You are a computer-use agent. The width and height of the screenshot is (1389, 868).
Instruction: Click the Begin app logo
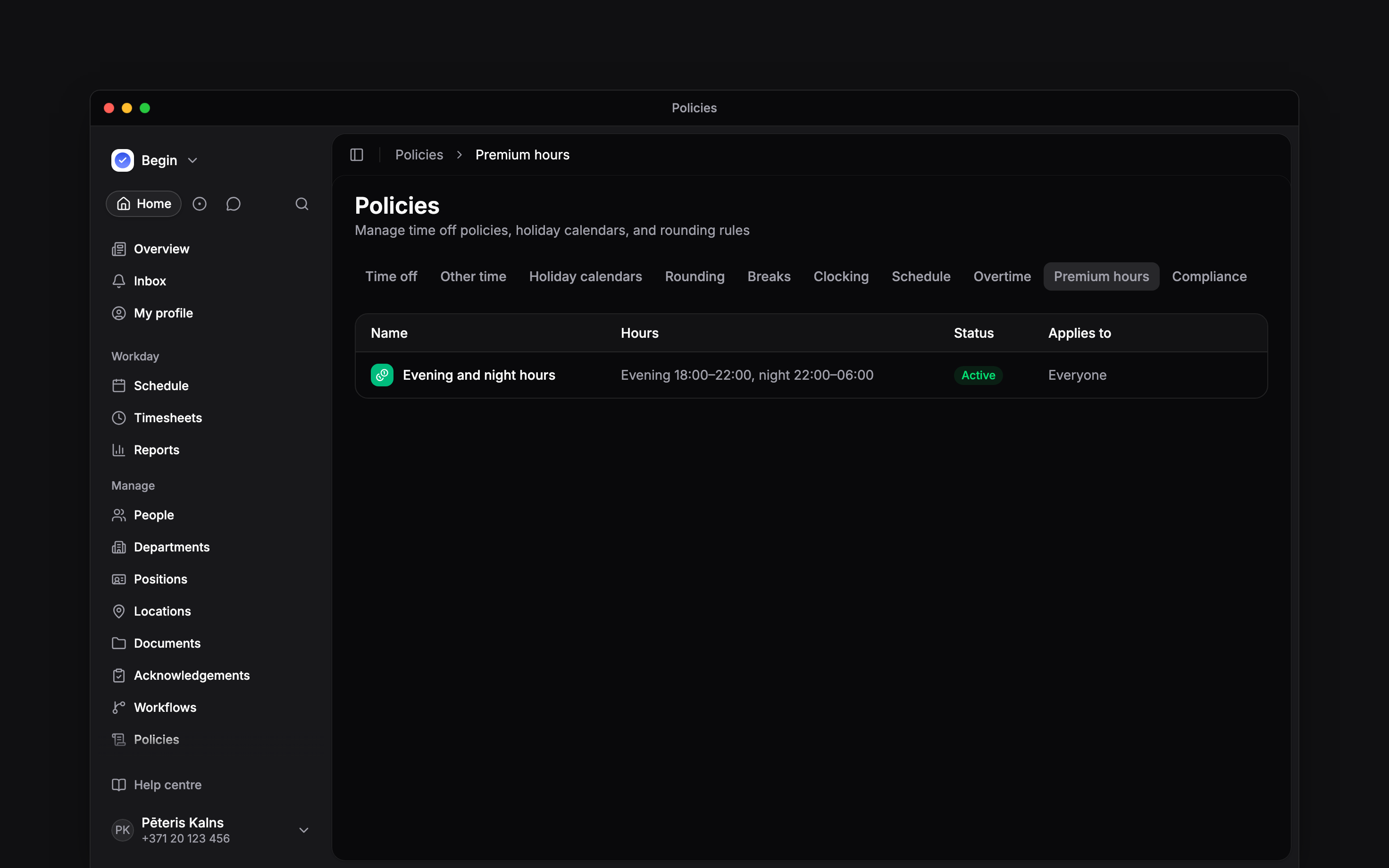pyautogui.click(x=122, y=161)
